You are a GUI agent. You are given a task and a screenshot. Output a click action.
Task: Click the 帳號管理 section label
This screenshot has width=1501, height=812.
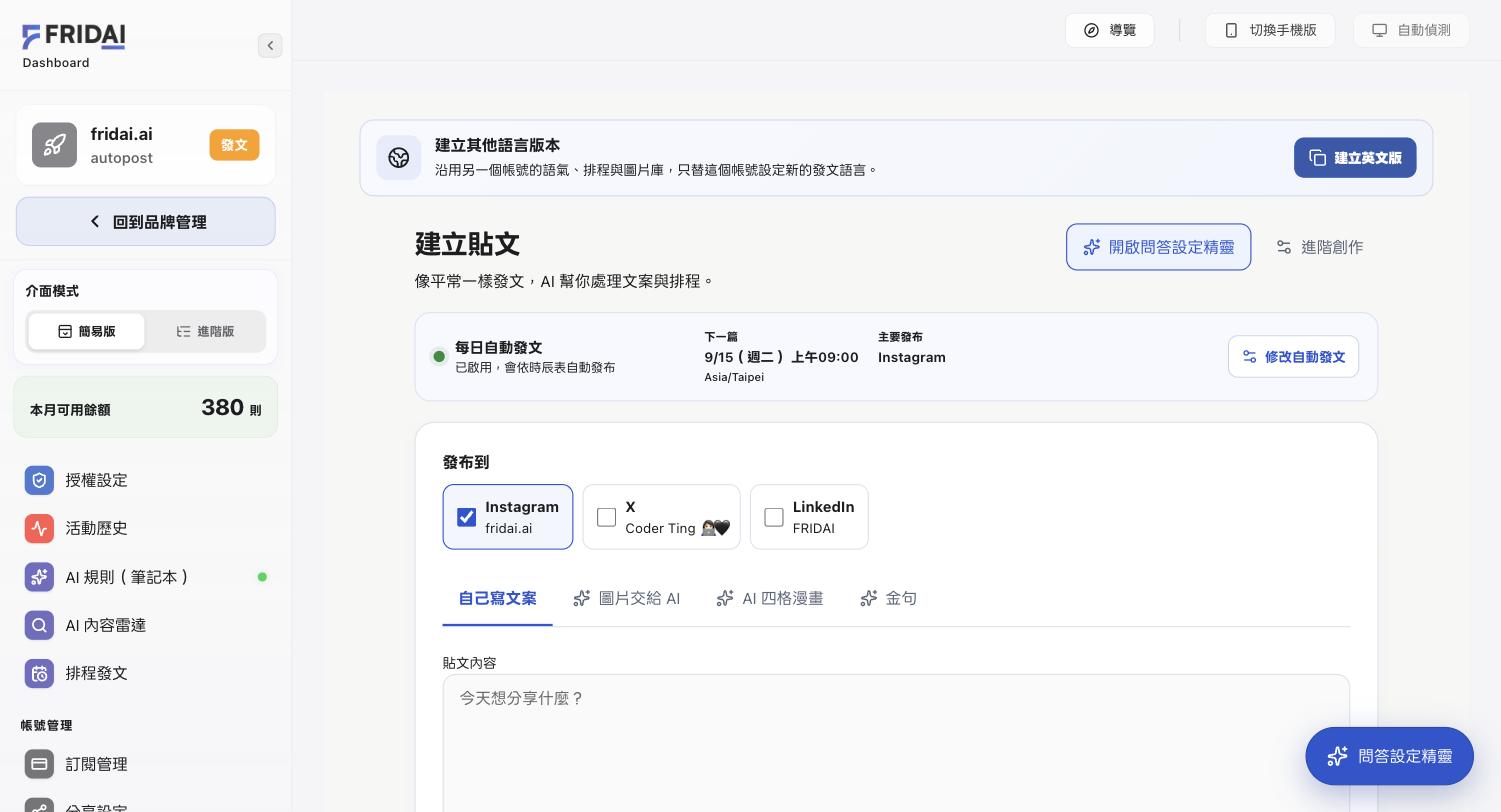point(46,725)
